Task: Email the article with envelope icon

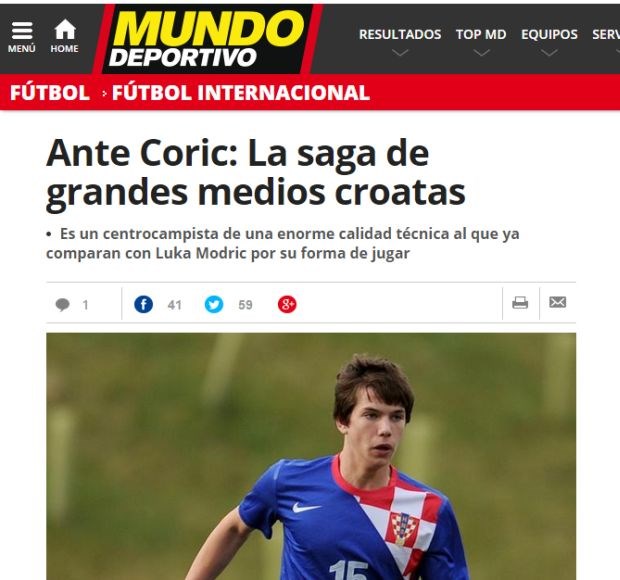Action: click(x=558, y=302)
